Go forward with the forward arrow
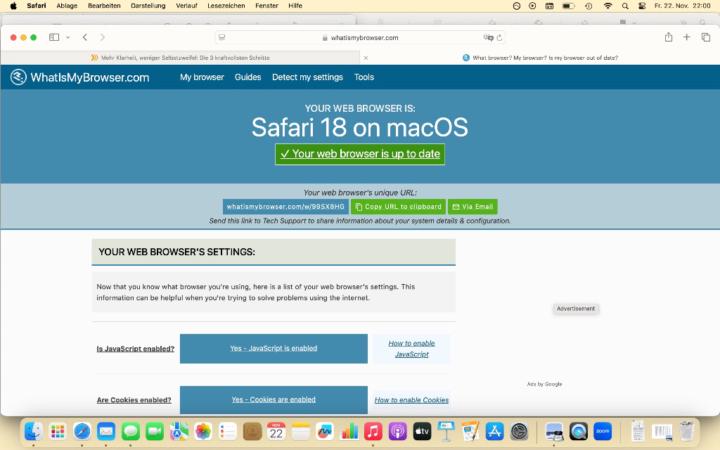 pos(102,37)
